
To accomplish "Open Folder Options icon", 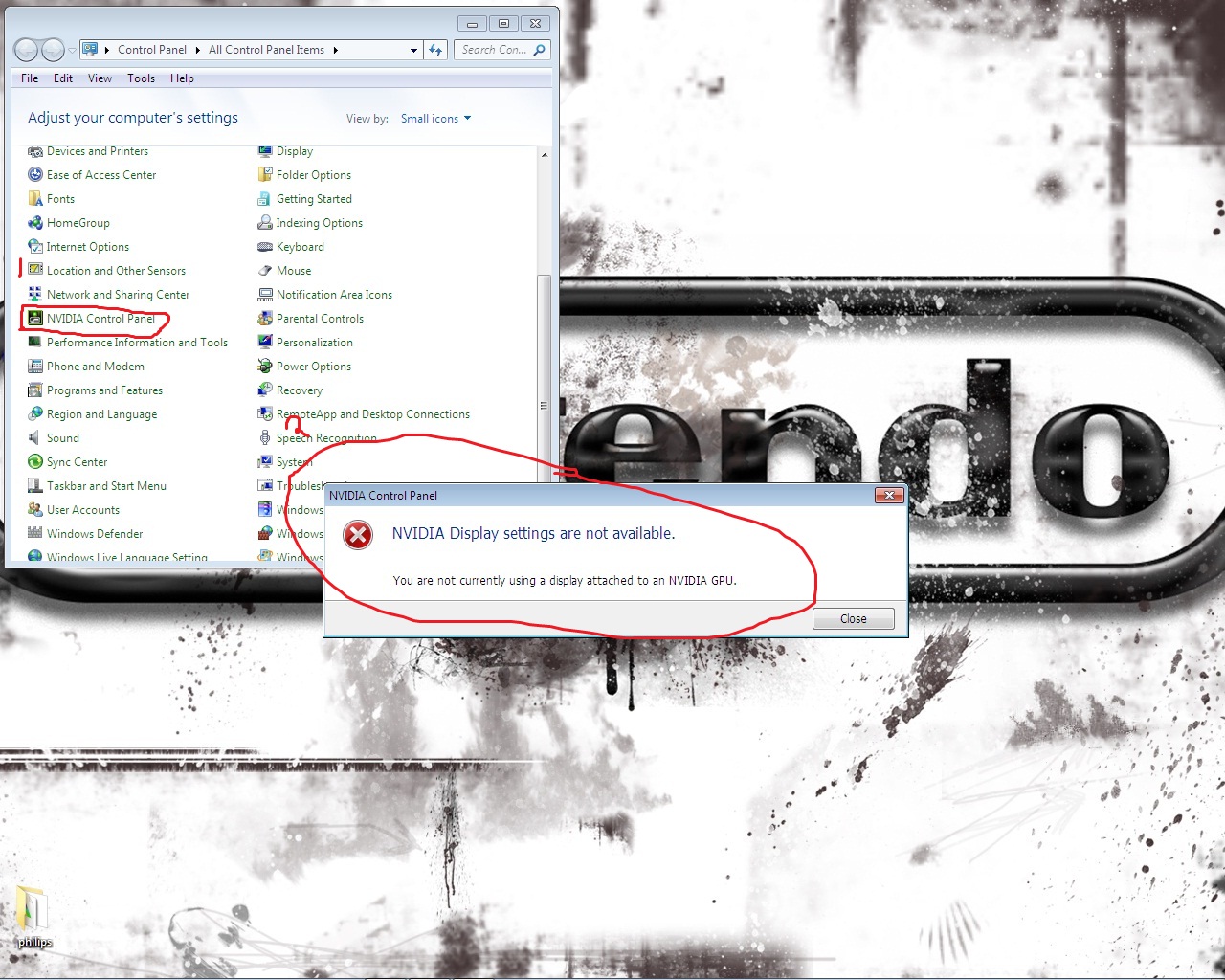I will [265, 175].
